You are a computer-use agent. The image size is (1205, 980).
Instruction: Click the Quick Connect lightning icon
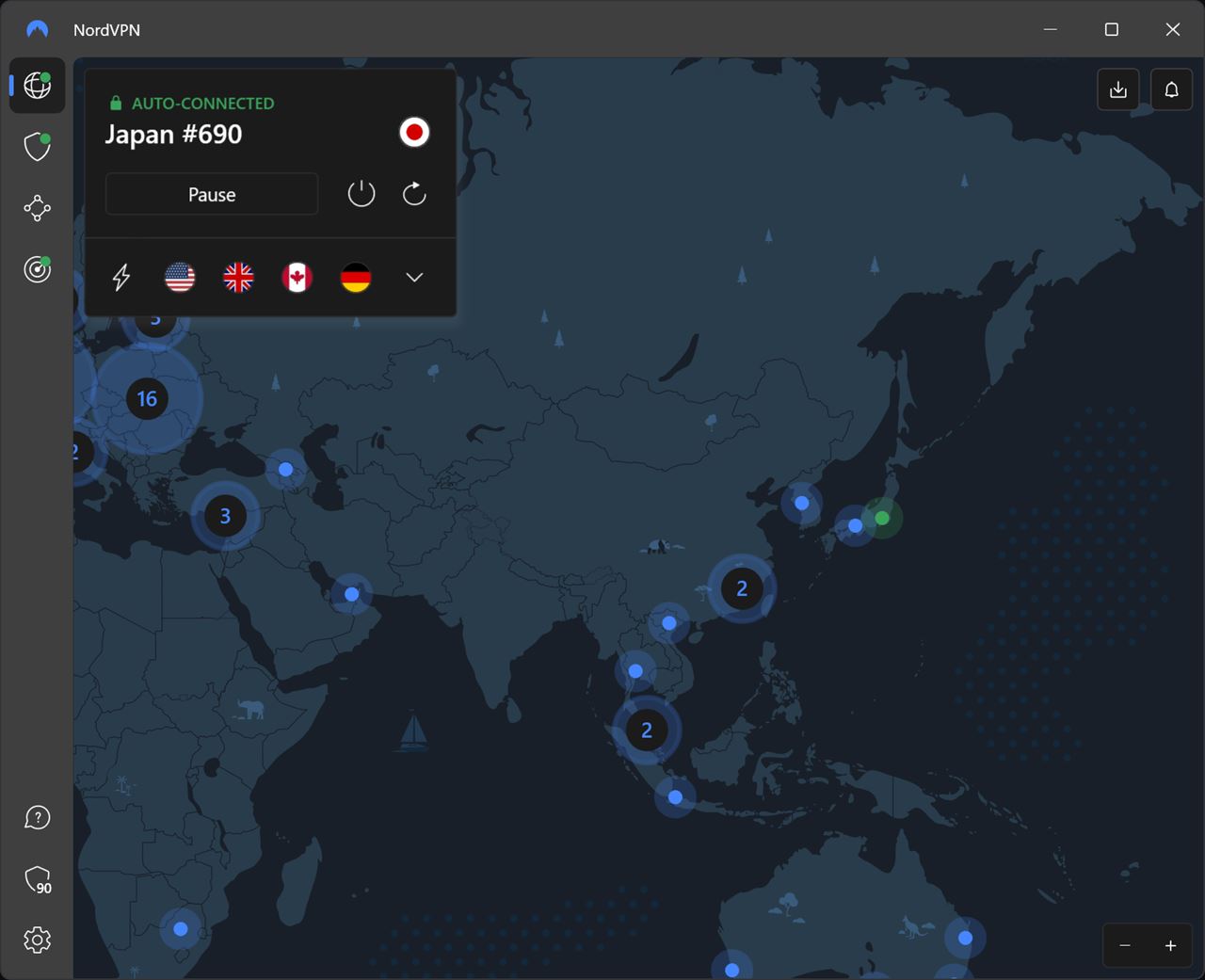click(121, 277)
